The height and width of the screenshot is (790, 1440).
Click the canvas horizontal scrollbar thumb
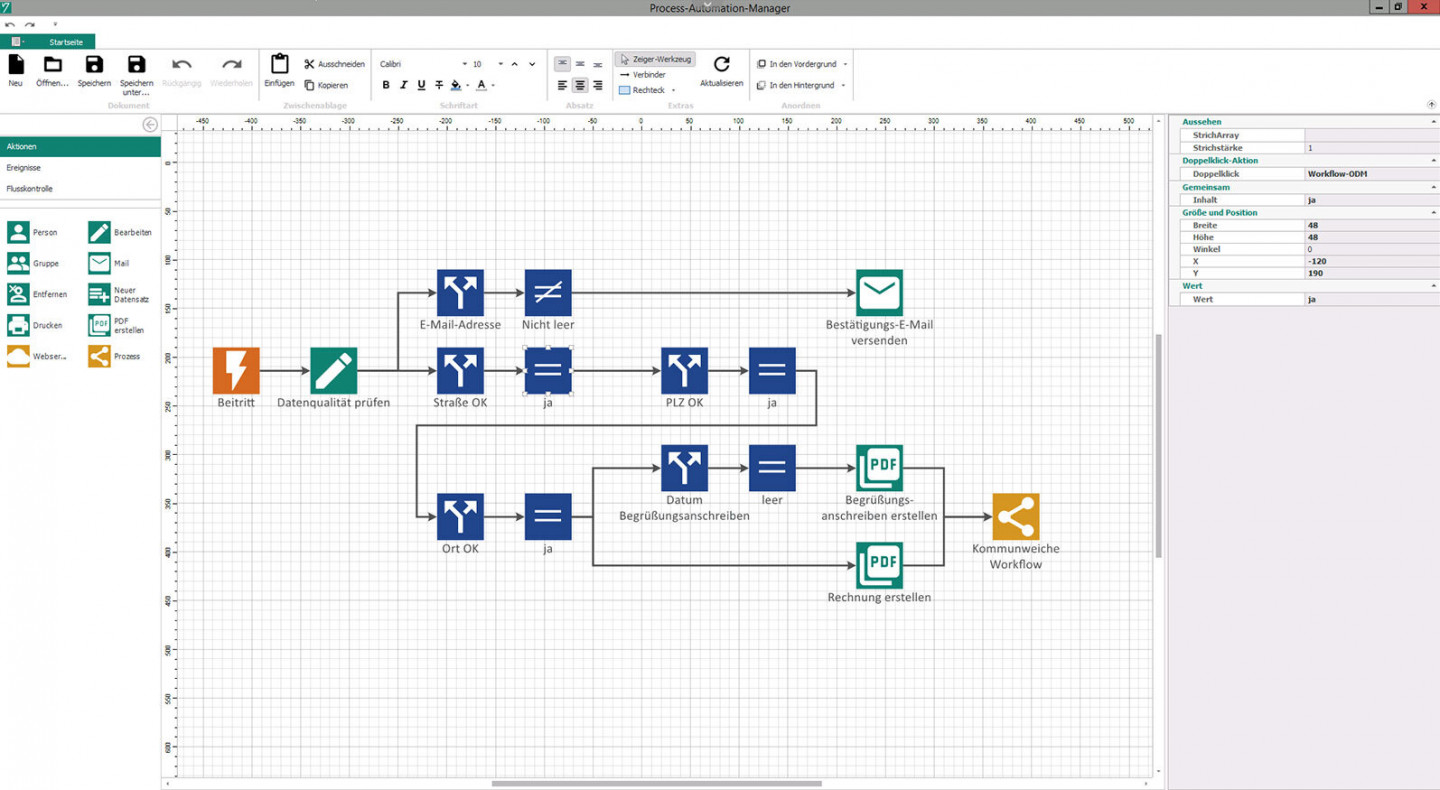tap(656, 784)
